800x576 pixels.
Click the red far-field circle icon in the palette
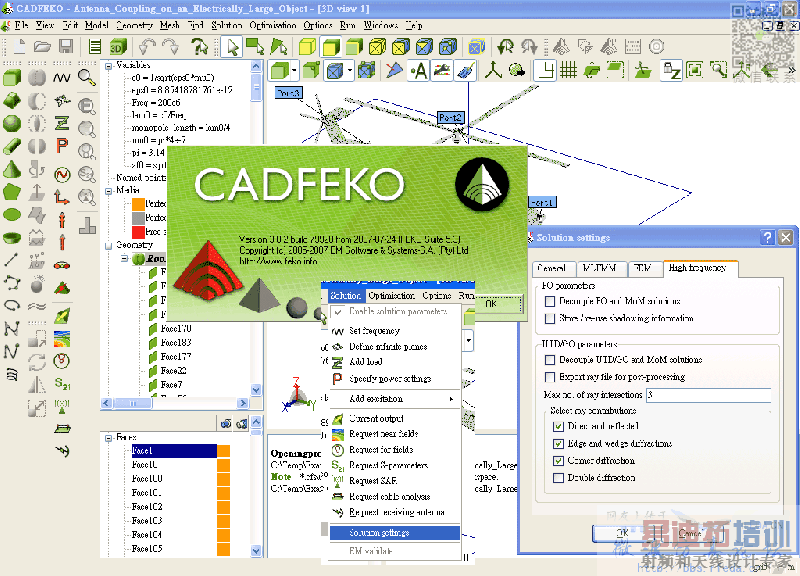62,360
